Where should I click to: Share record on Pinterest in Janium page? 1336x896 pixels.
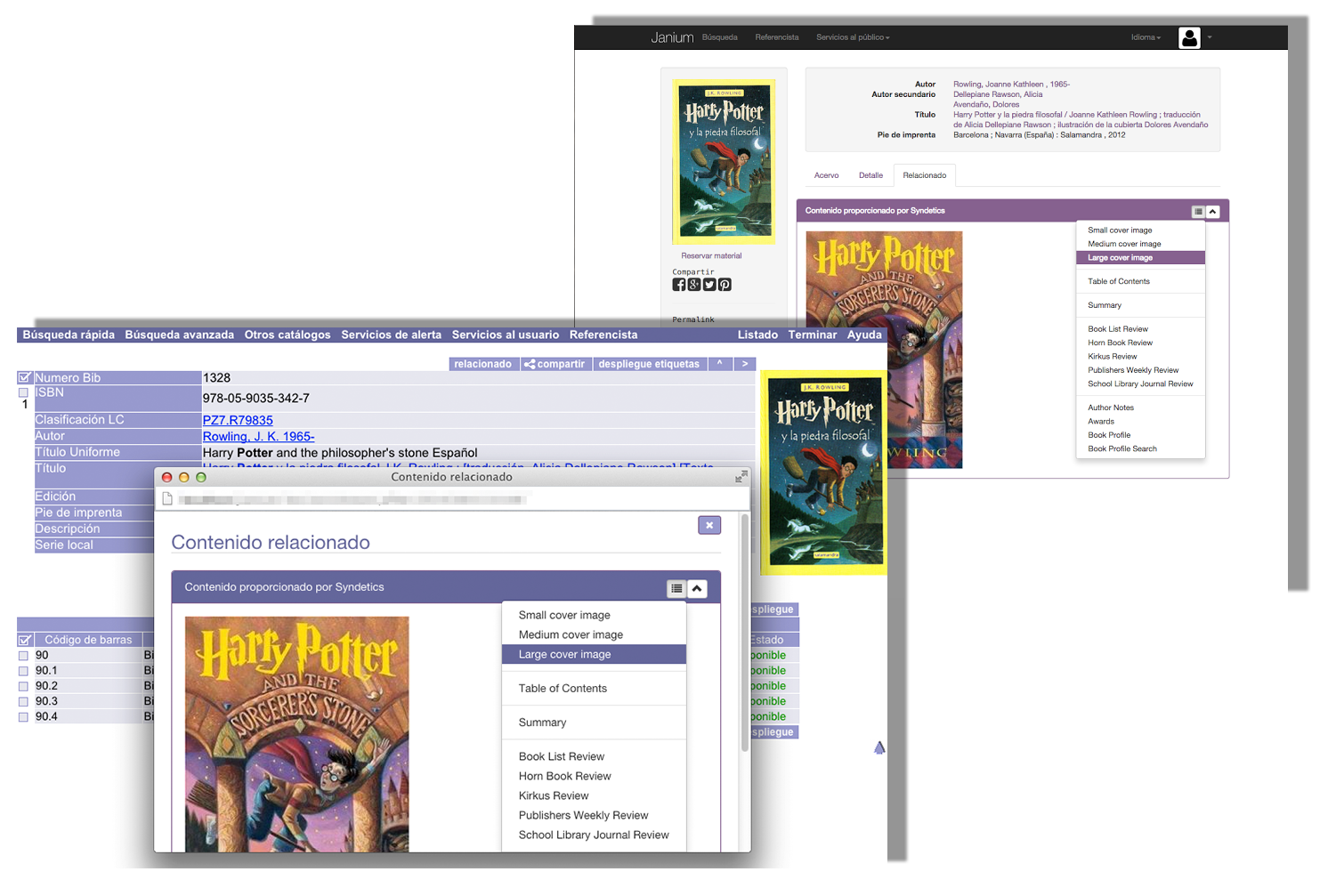[725, 285]
